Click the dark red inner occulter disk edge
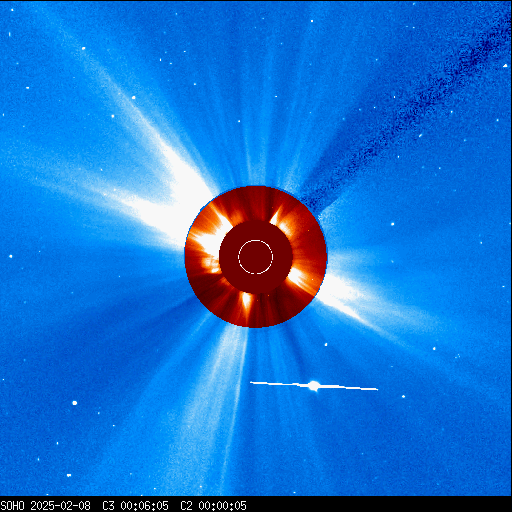Screen dimensions: 512x512 click(x=256, y=257)
